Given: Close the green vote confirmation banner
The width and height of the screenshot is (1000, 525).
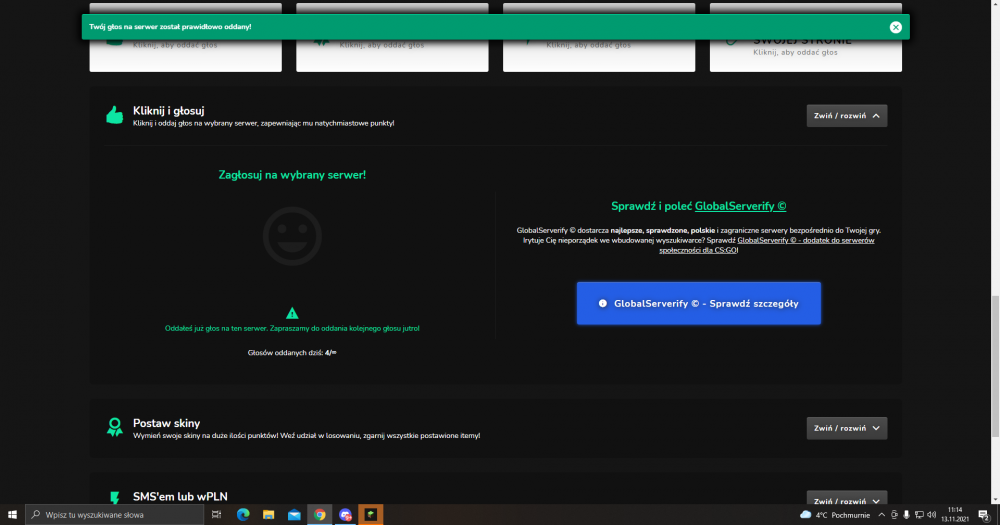Looking at the screenshot, I should pyautogui.click(x=895, y=27).
